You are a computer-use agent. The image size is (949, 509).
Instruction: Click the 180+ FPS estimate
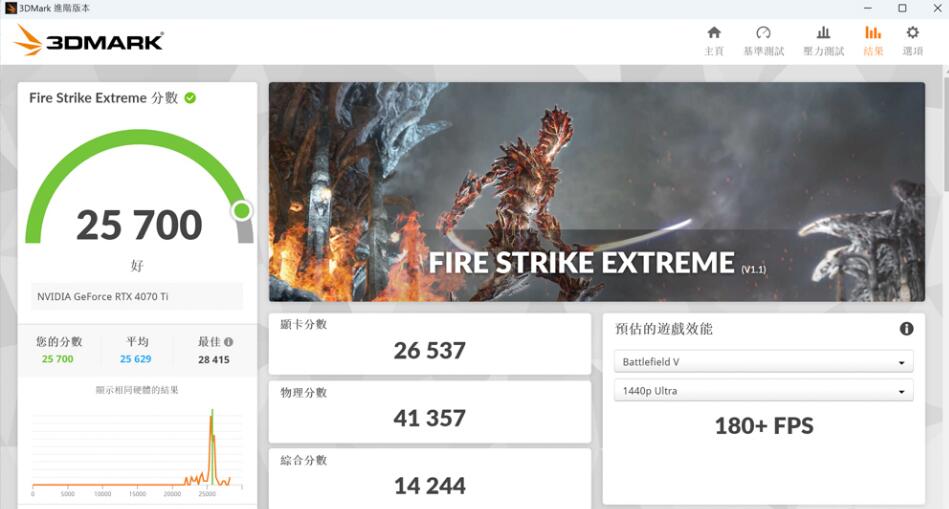tap(764, 426)
